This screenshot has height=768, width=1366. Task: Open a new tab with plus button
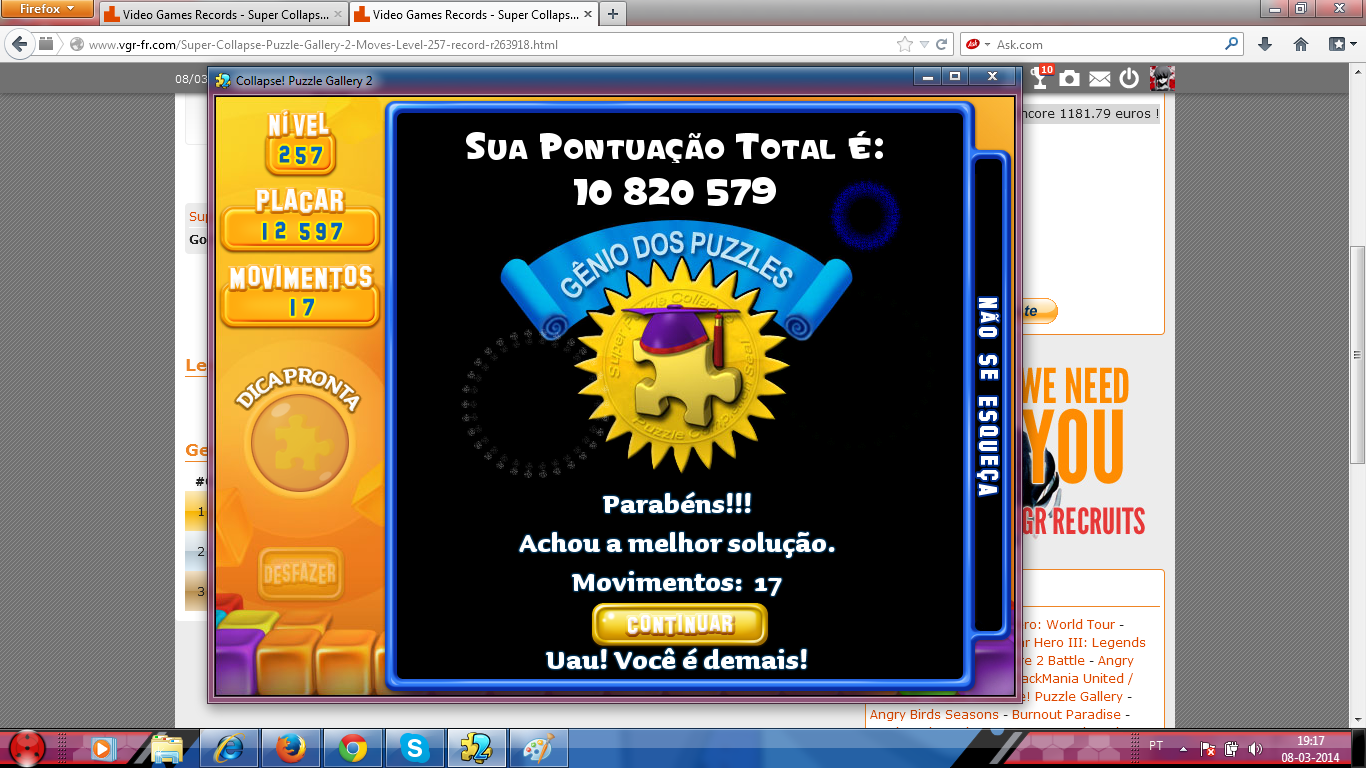(x=612, y=14)
